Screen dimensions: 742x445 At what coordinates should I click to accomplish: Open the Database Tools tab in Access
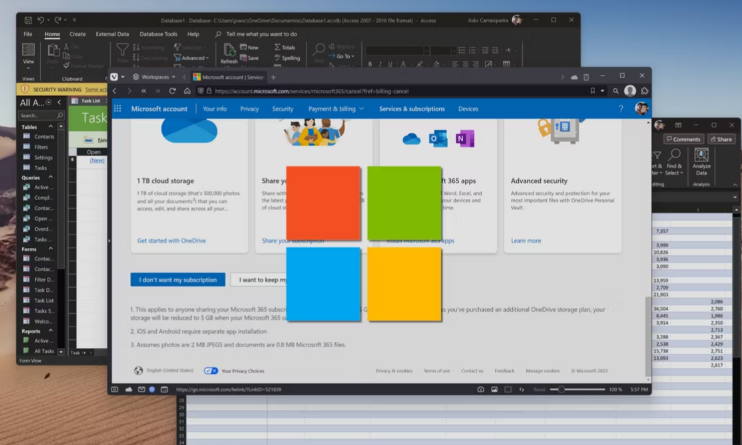pyautogui.click(x=159, y=34)
